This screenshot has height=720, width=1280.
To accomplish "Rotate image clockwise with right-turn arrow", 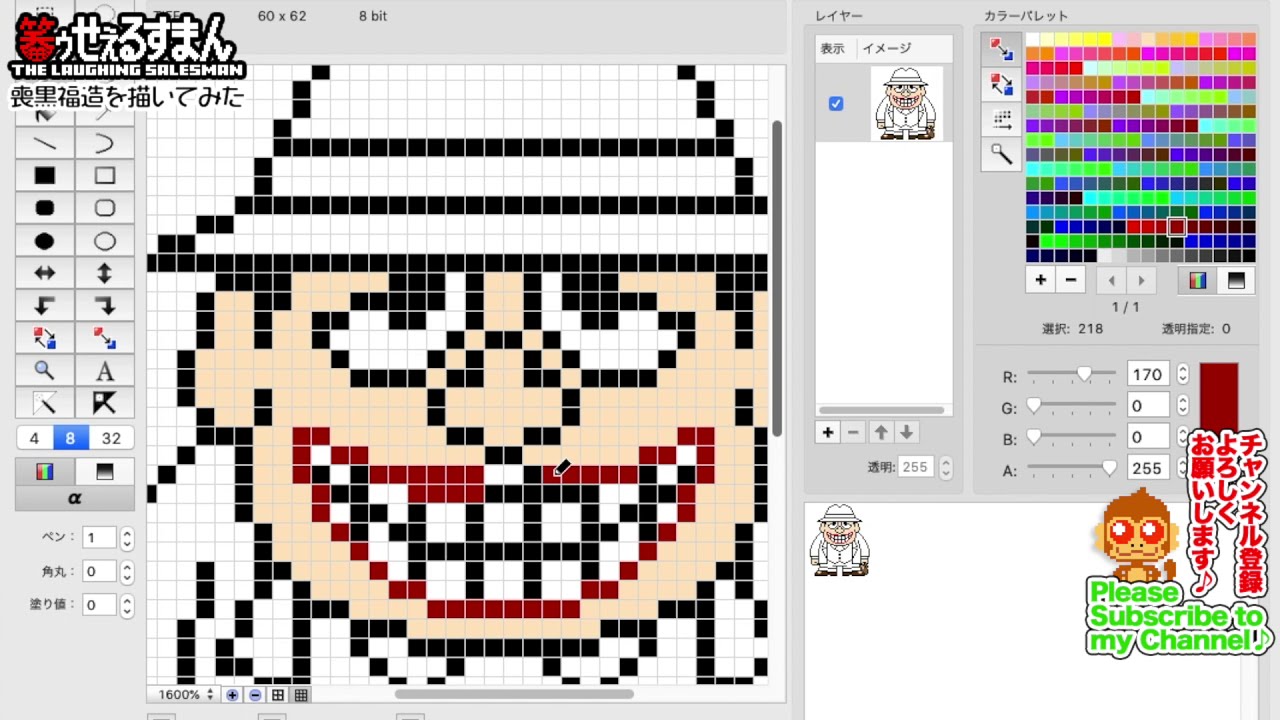I will click(105, 306).
